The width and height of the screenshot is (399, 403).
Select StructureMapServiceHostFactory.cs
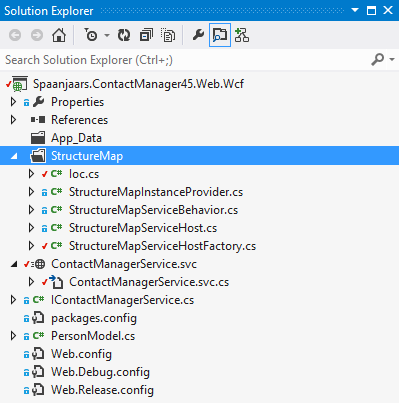coord(163,246)
